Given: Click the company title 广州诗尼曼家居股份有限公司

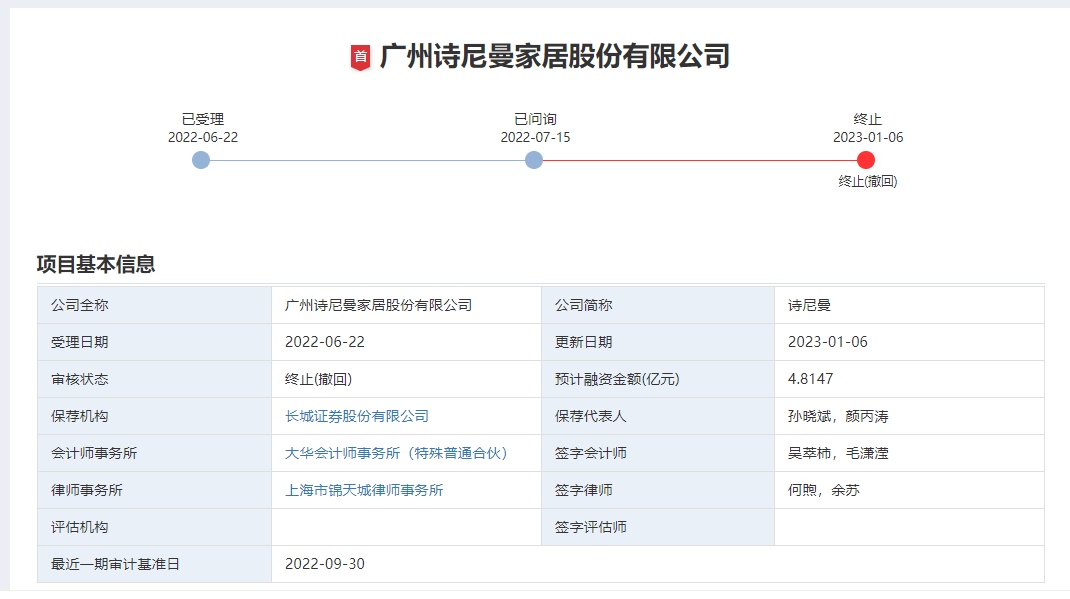Looking at the screenshot, I should 554,56.
